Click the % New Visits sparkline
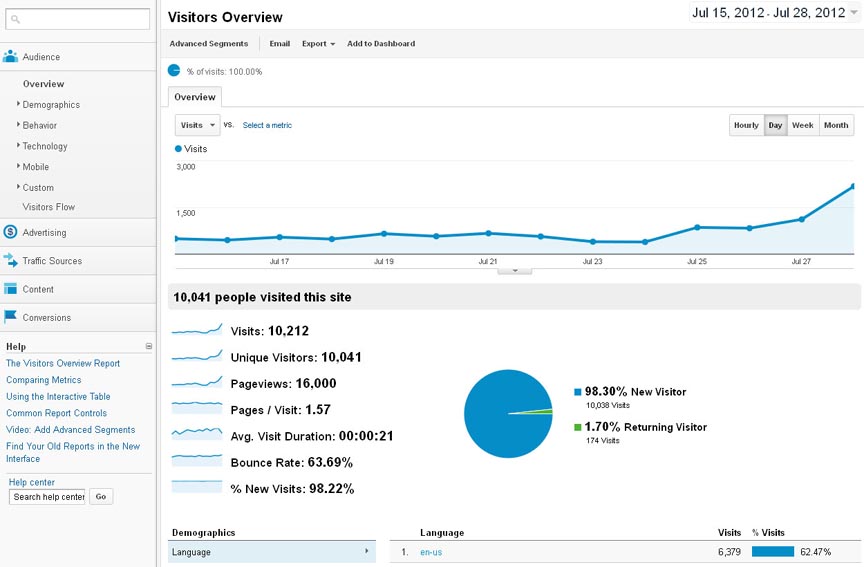The image size is (864, 567). 197,487
